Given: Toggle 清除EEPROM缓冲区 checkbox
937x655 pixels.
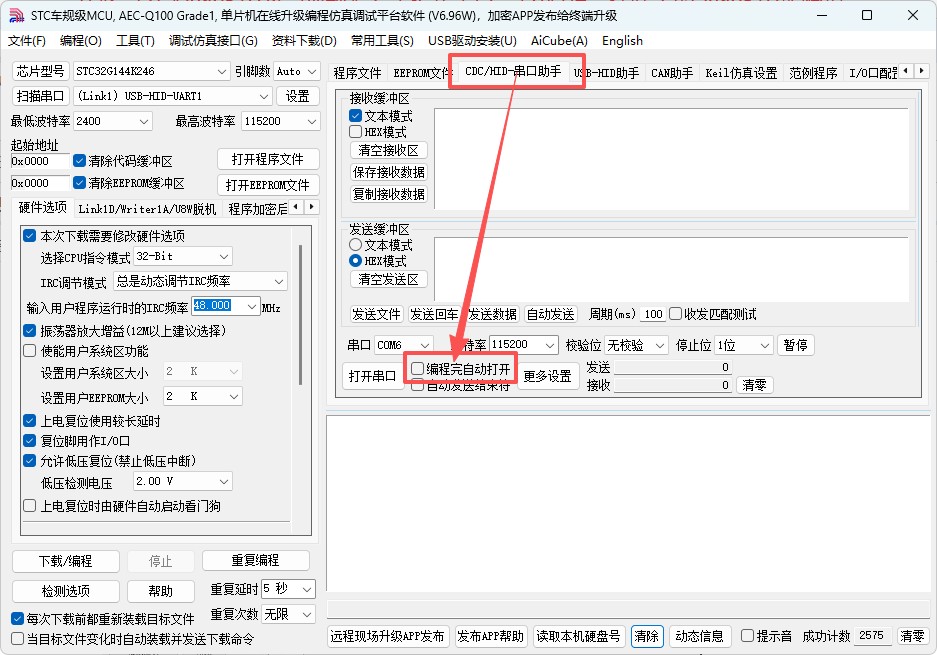Looking at the screenshot, I should pos(79,182).
